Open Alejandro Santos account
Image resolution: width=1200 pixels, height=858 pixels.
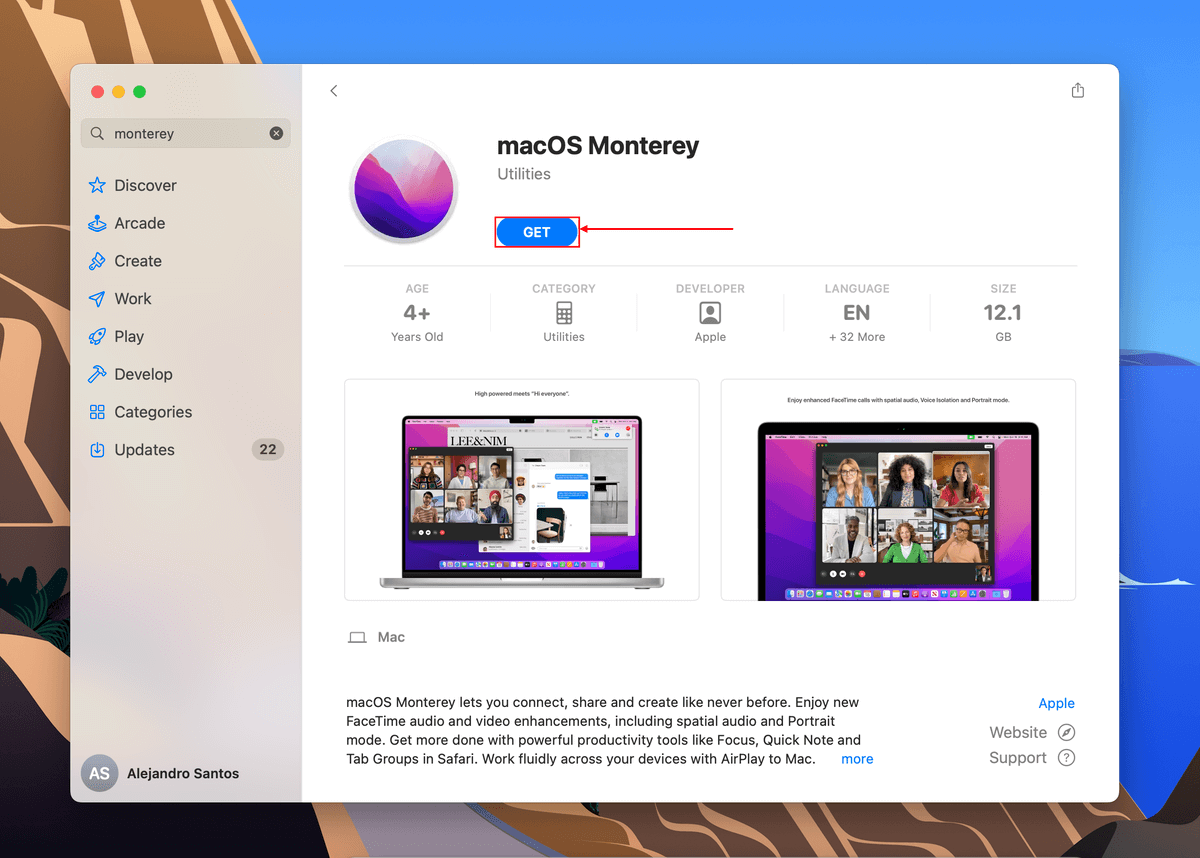tap(183, 773)
